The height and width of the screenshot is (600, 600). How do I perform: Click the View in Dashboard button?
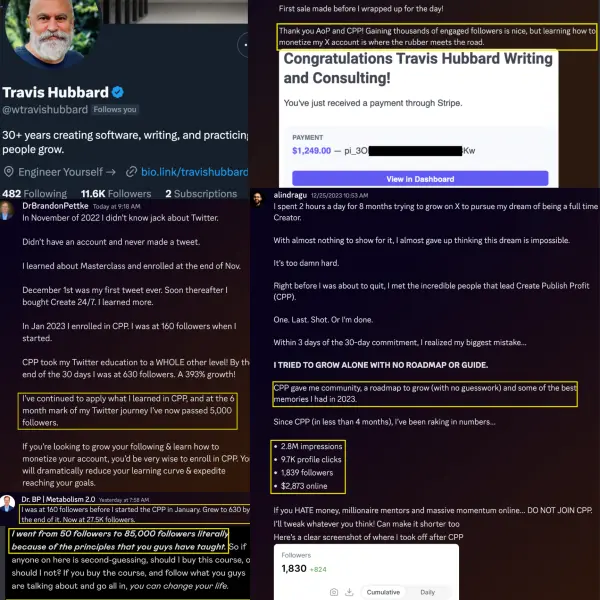point(420,179)
